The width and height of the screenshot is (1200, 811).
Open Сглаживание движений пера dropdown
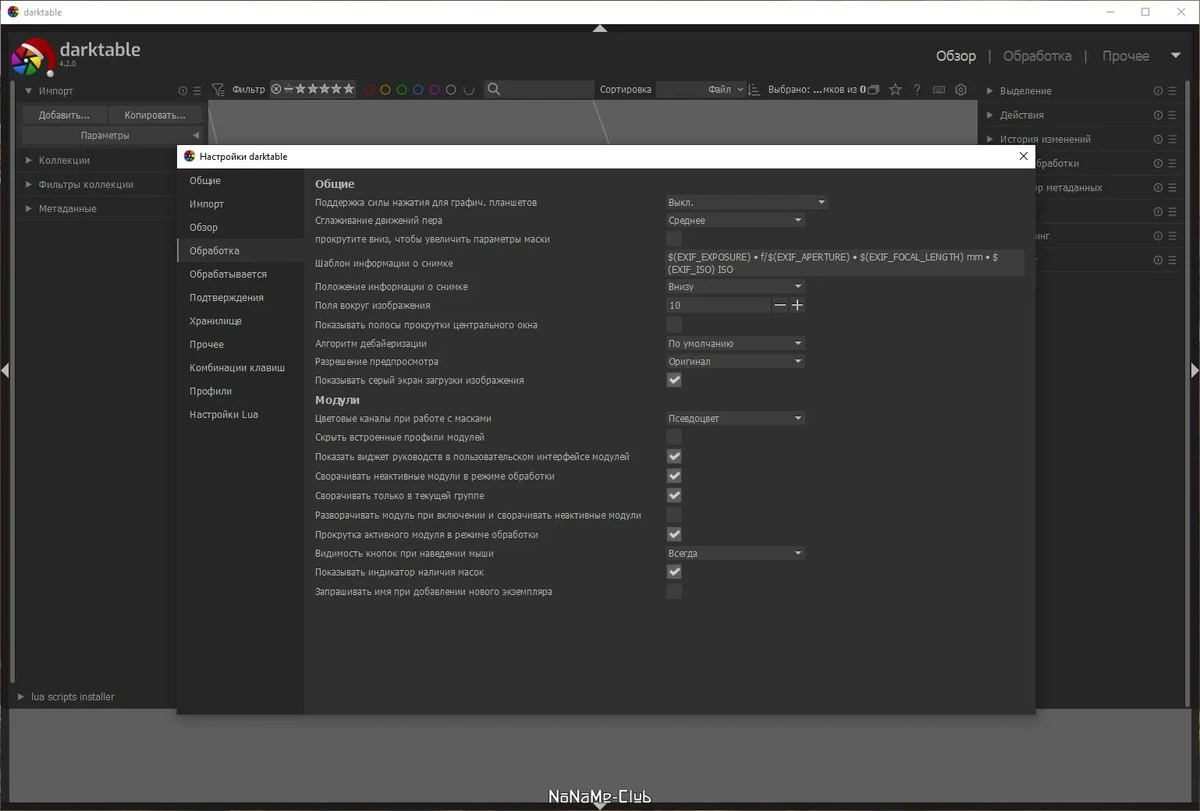coord(735,220)
